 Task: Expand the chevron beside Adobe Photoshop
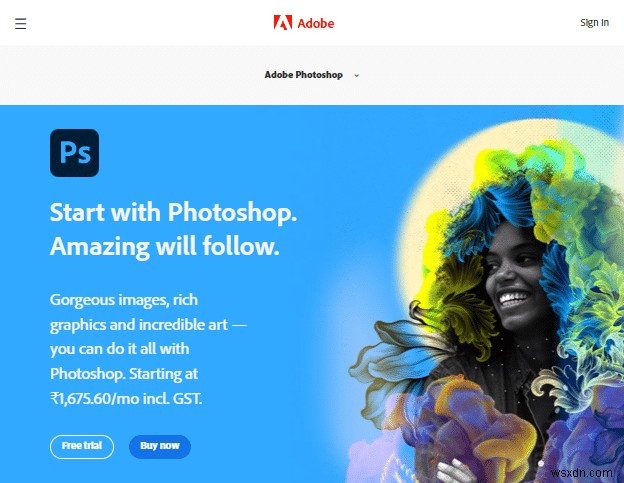click(x=357, y=75)
